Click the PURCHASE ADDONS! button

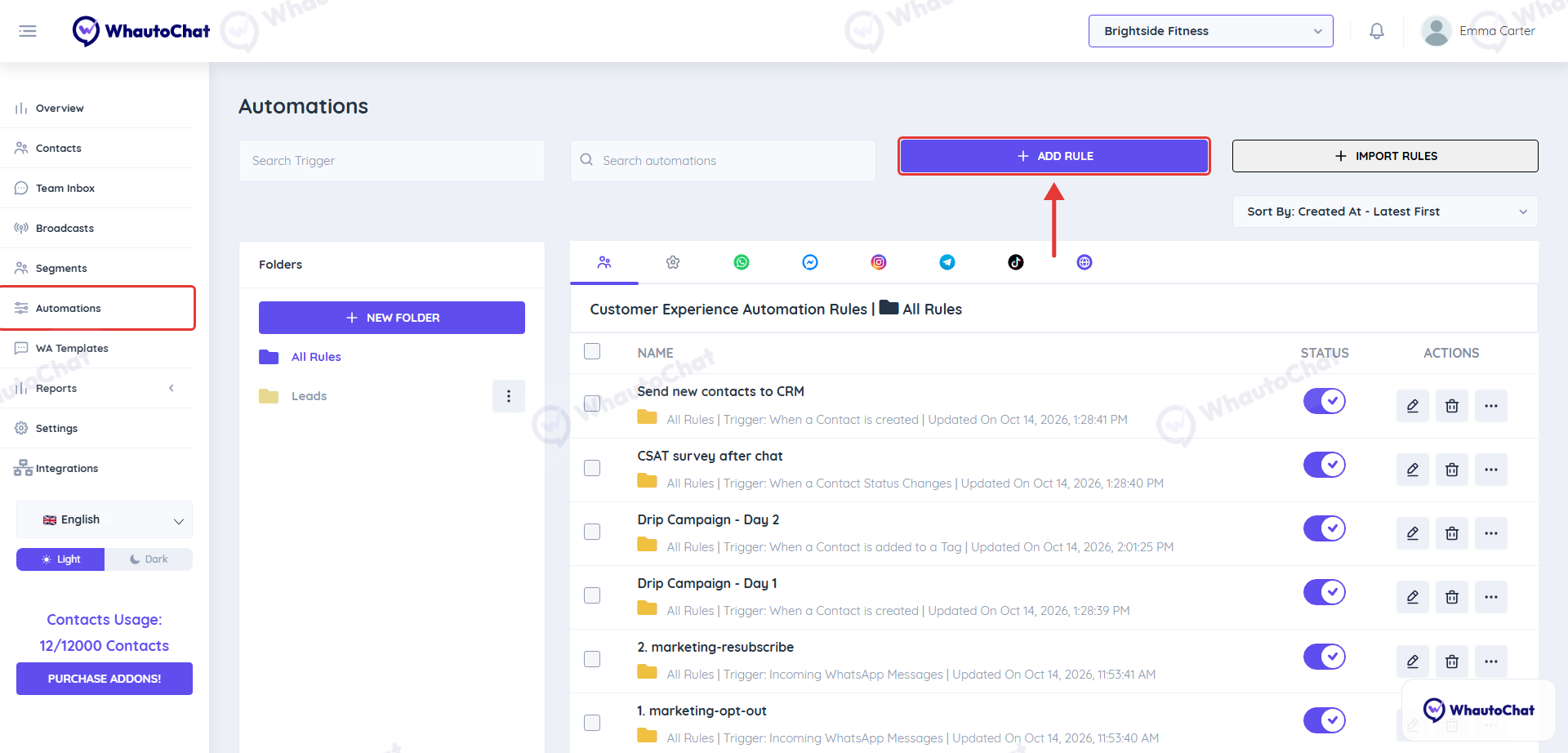[105, 679]
